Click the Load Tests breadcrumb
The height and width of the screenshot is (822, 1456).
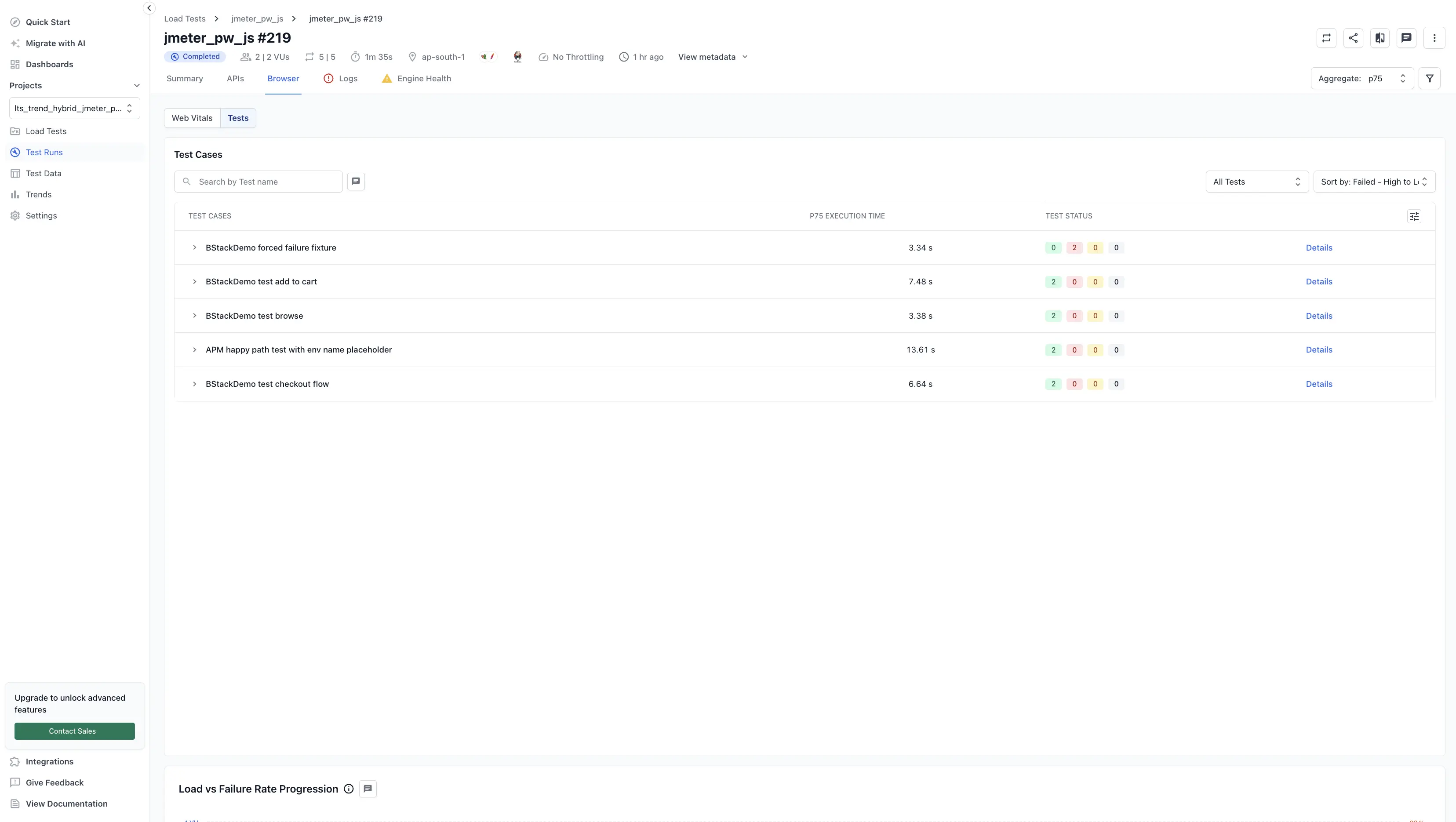[x=185, y=18]
